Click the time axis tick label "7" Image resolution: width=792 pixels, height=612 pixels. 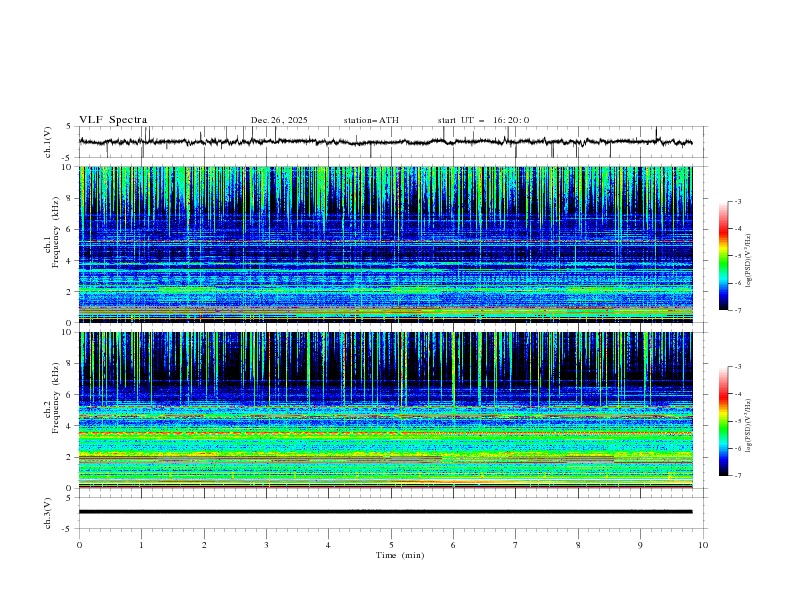pyautogui.click(x=516, y=545)
